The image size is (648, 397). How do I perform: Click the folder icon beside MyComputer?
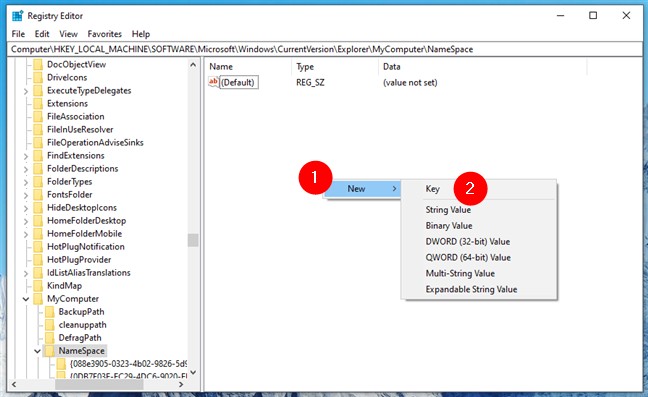[38, 299]
